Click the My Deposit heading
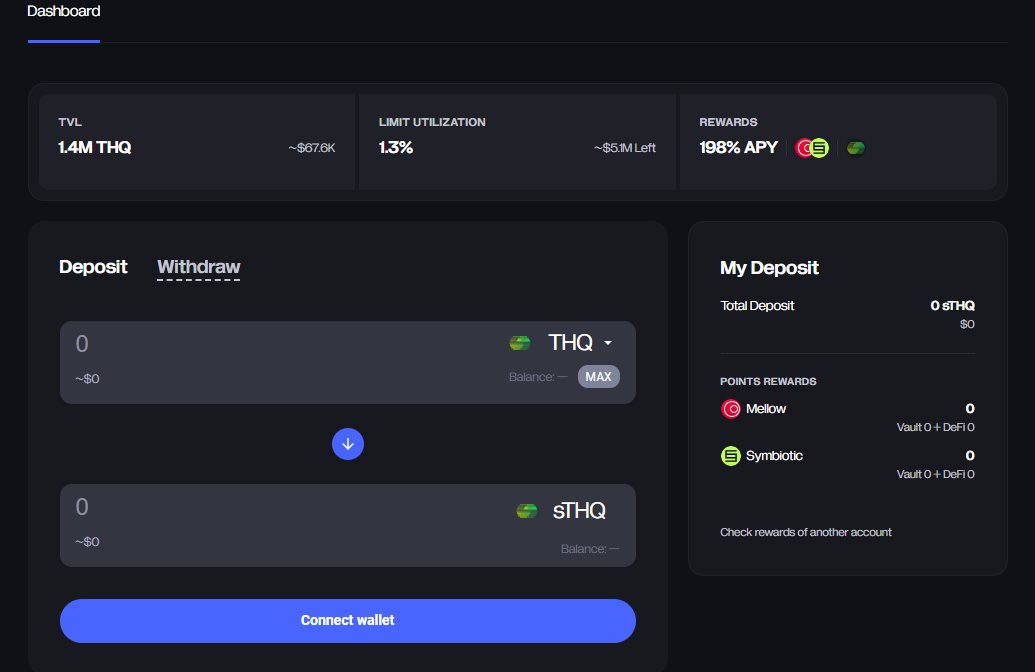Screen dimensions: 1035x672 pos(769,267)
